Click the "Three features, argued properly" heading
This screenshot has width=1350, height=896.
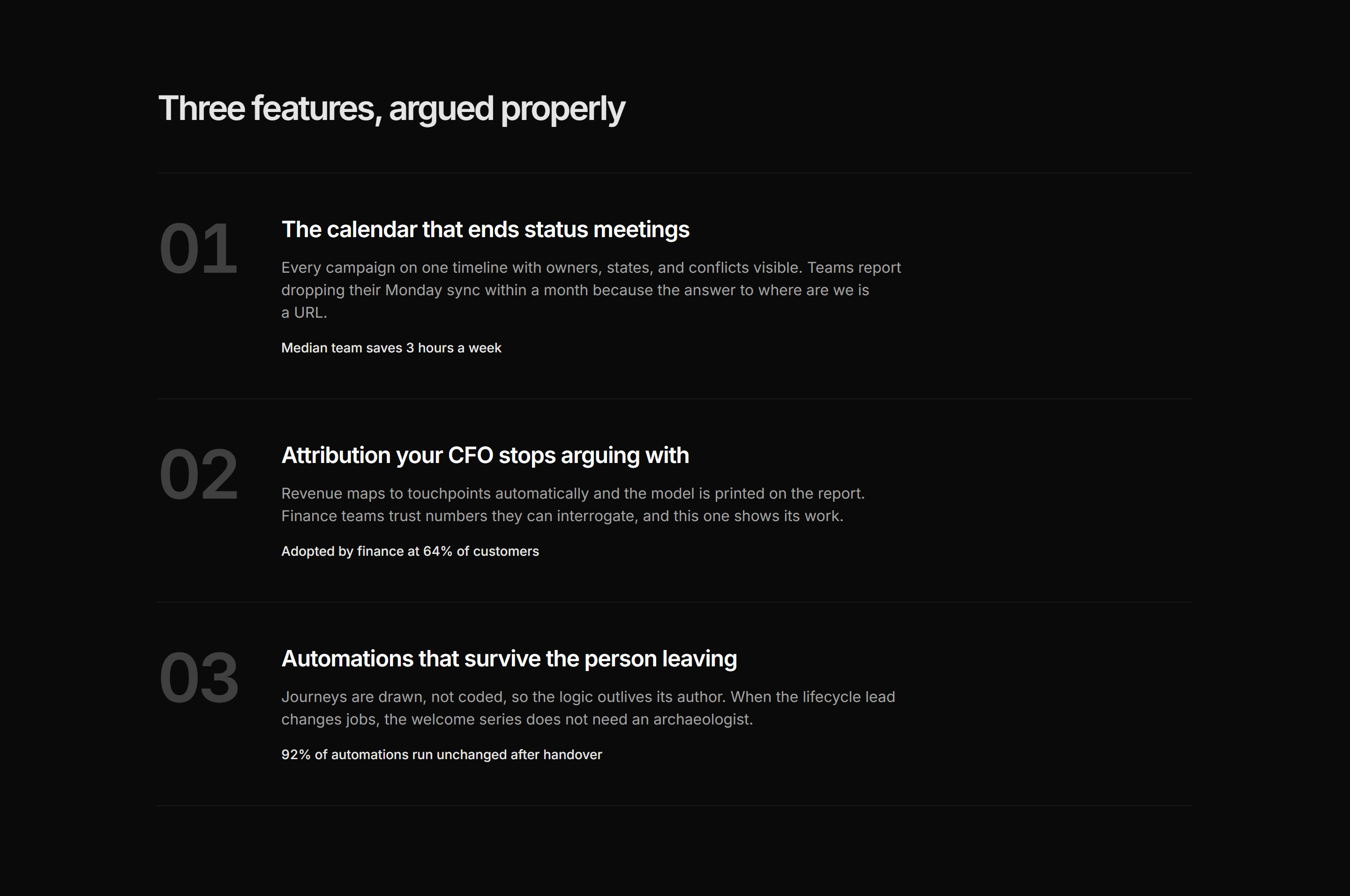coord(391,109)
